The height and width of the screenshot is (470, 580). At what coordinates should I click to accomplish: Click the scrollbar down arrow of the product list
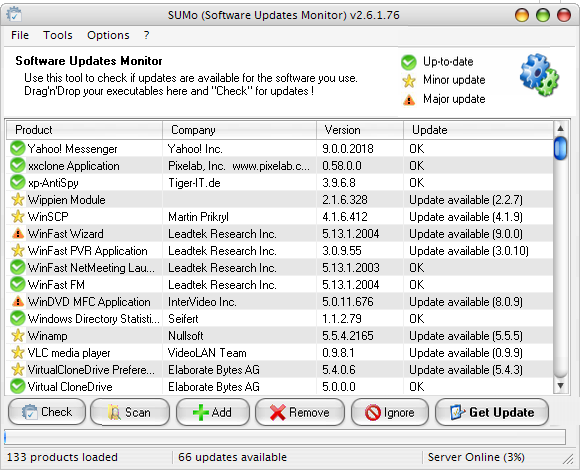coord(560,386)
